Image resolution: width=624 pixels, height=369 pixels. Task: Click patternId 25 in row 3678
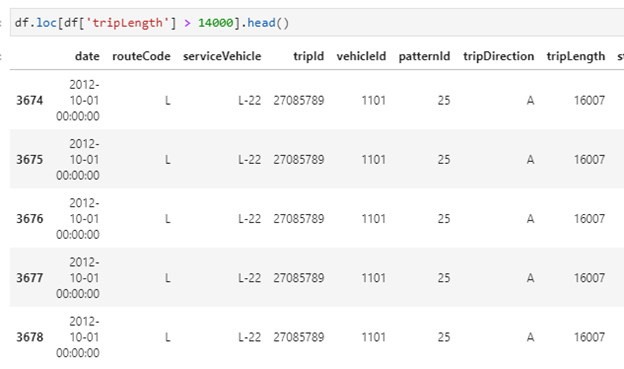pos(444,337)
